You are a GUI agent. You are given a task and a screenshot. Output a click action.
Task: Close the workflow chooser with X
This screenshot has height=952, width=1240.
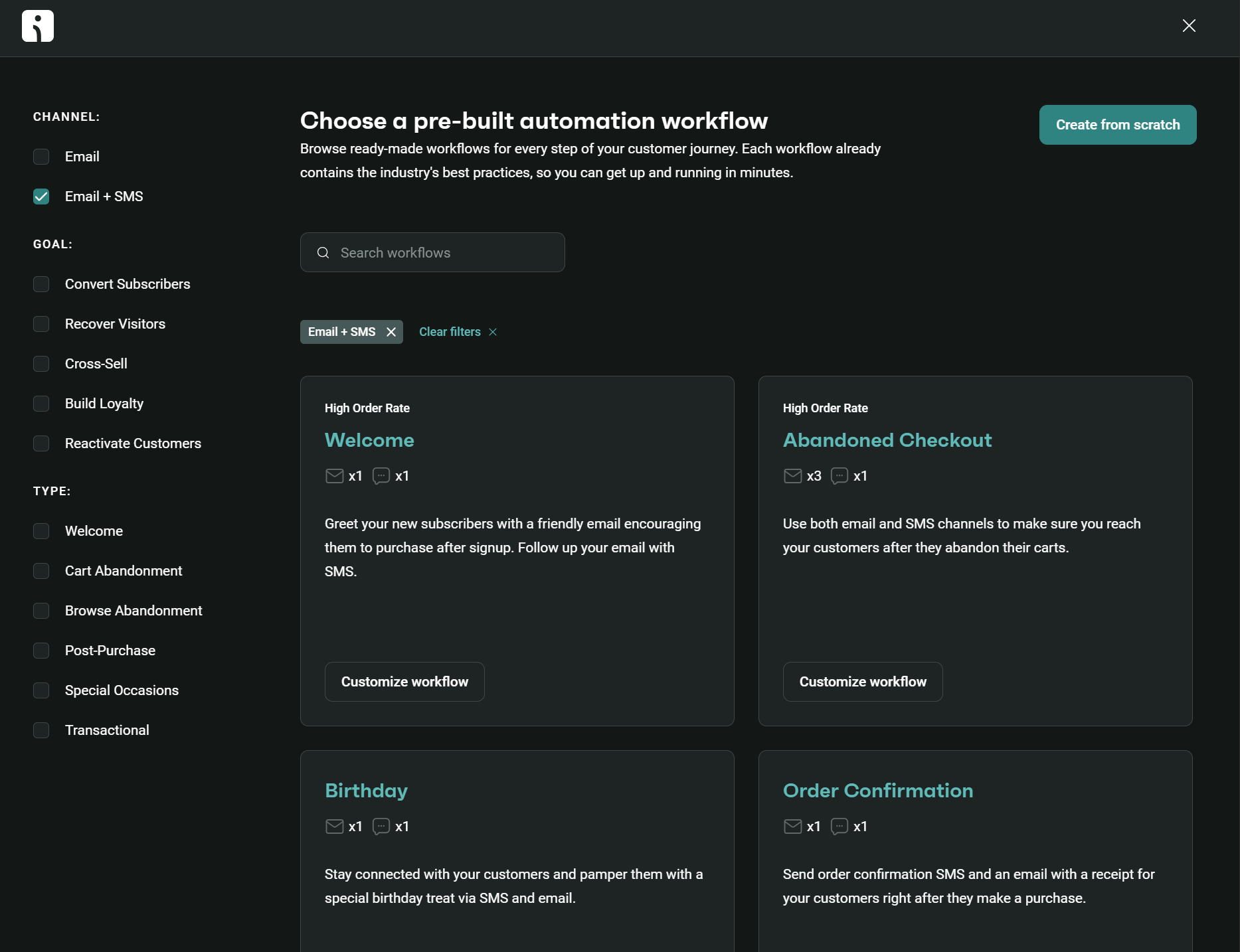coord(1189,25)
